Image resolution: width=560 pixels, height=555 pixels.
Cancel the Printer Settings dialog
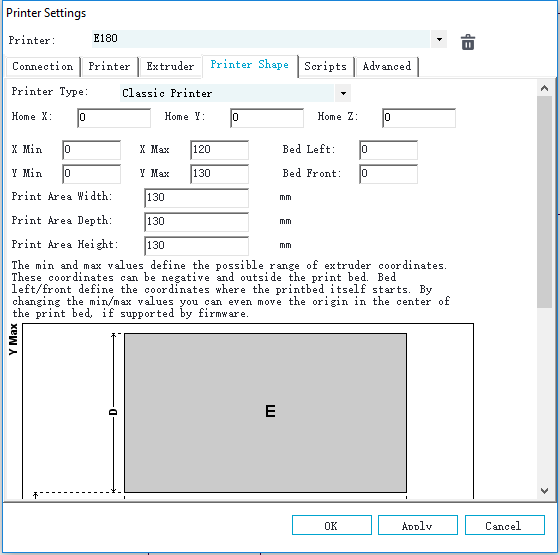pyautogui.click(x=505, y=525)
